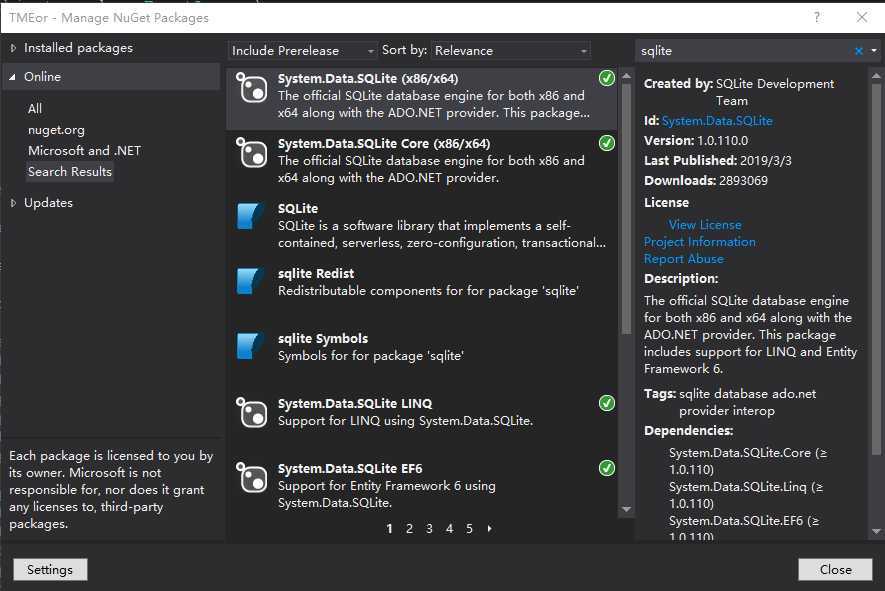Clear the sqlite search text
Screen dimensions: 885x591
858,51
